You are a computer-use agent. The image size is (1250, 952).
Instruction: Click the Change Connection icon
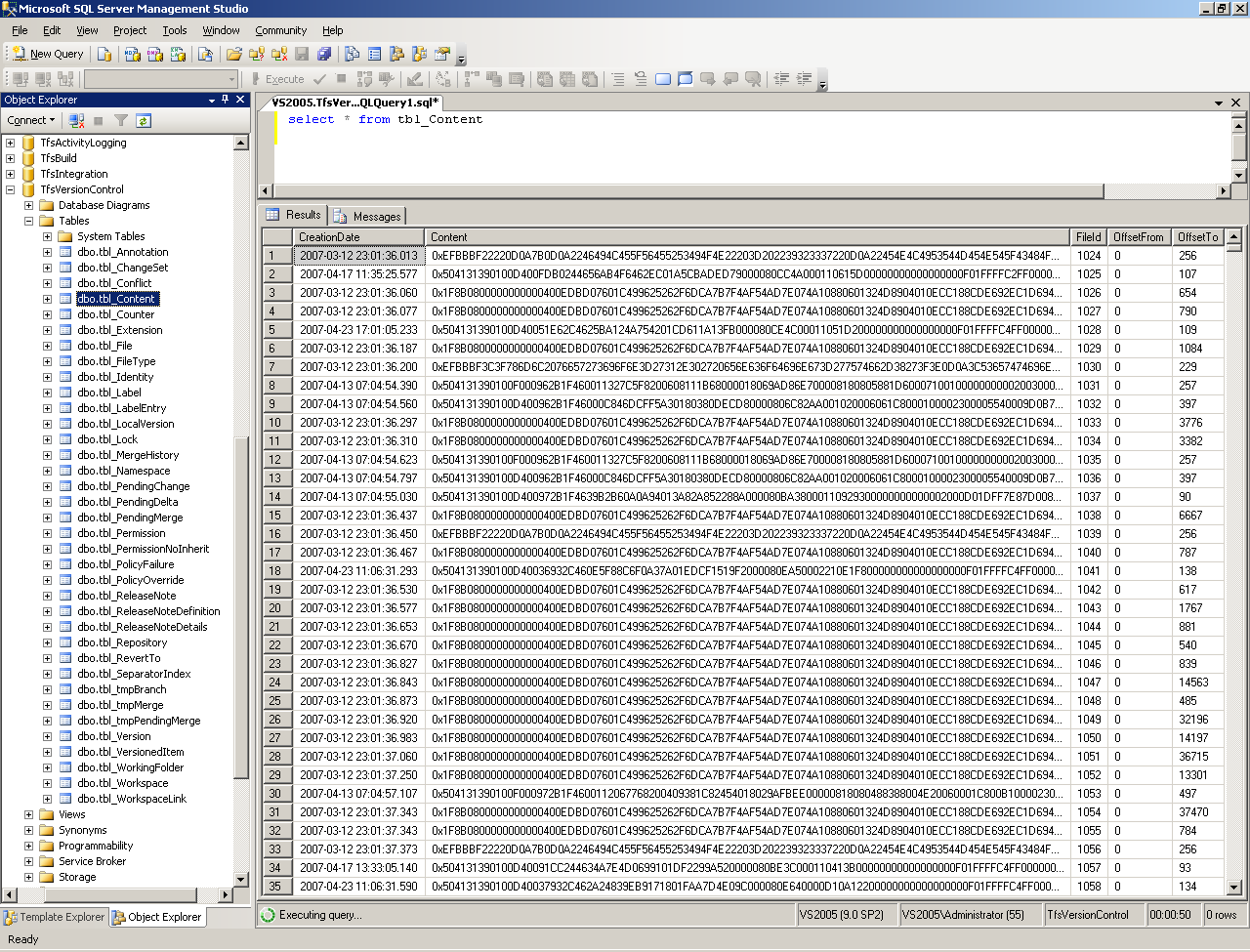(x=64, y=79)
